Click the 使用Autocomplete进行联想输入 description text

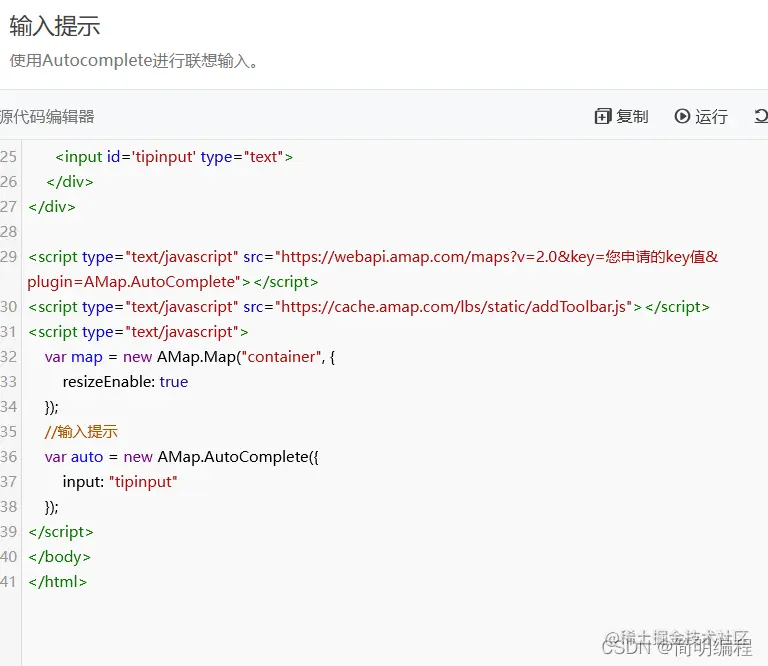coord(134,61)
